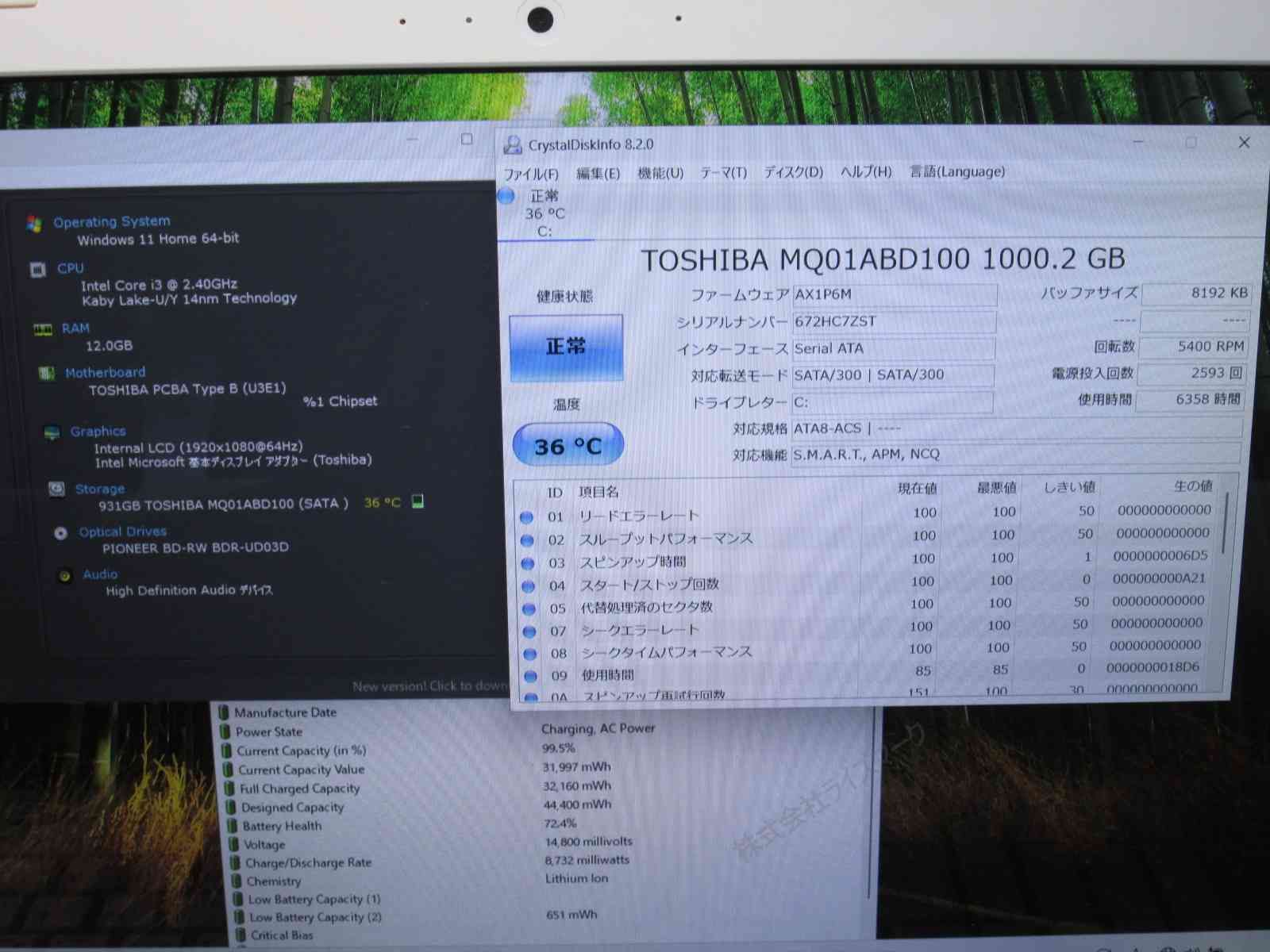Open the 言語(Language) menu

pos(957,171)
